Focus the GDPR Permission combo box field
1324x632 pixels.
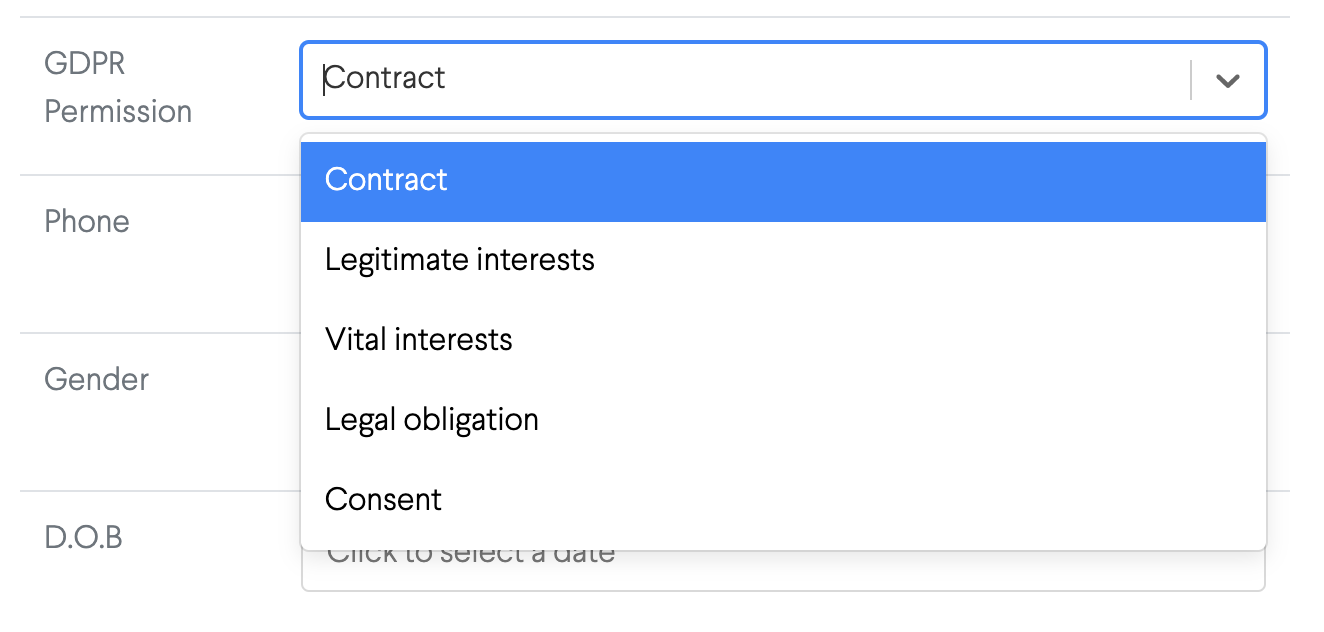pos(783,79)
